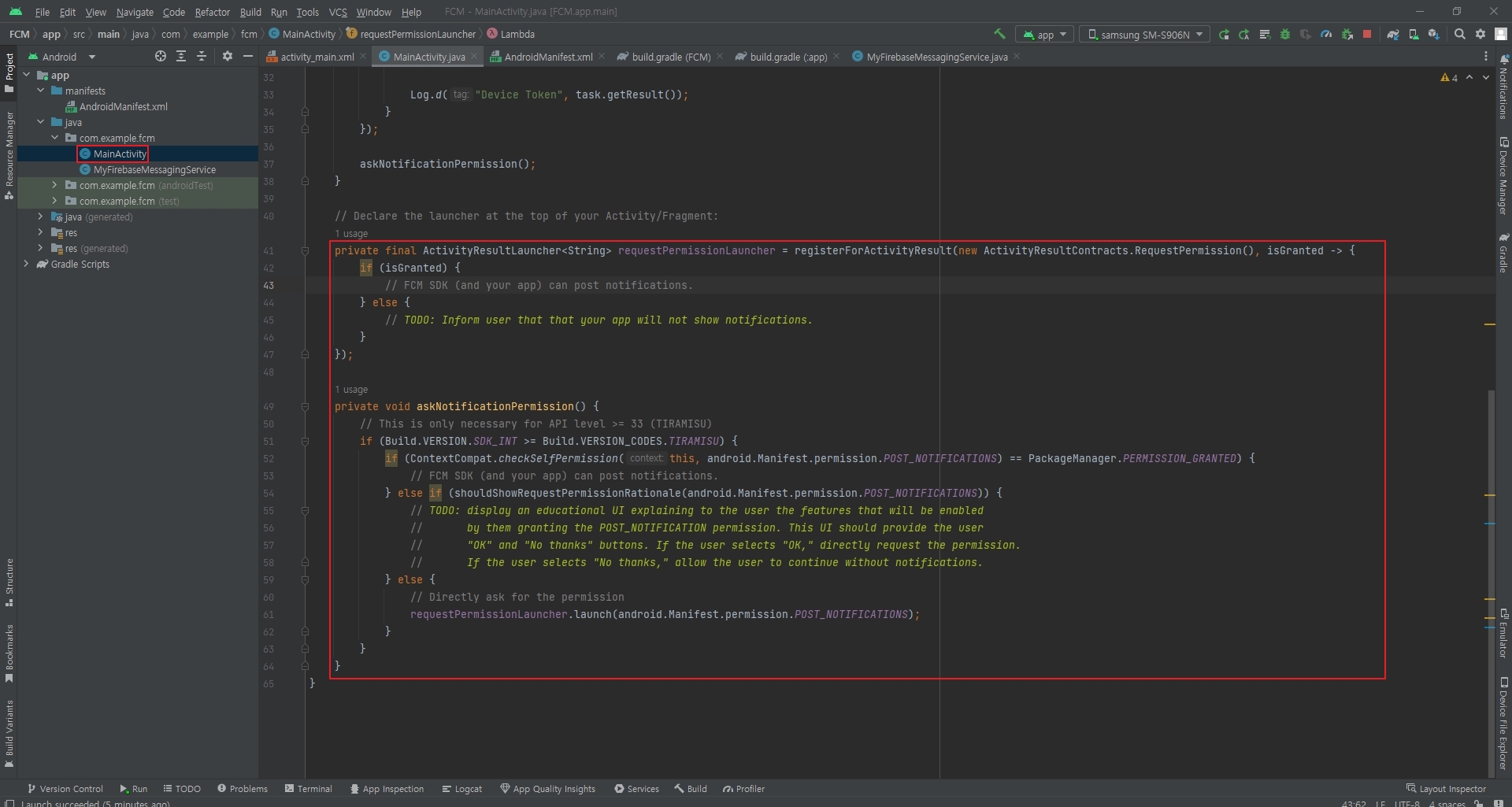The width and height of the screenshot is (1512, 807).
Task: Fold askNotificationPermission method at line 49
Action: pyautogui.click(x=305, y=407)
